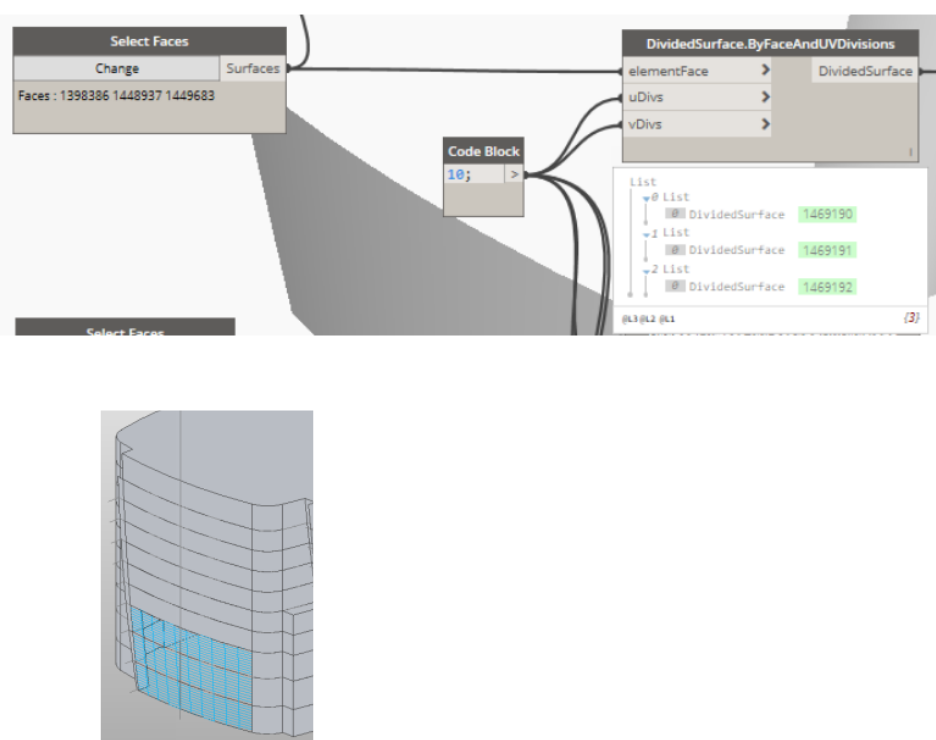Viewport: 936px width, 740px height.
Task: Click the DividedSurface output port
Action: coord(865,71)
